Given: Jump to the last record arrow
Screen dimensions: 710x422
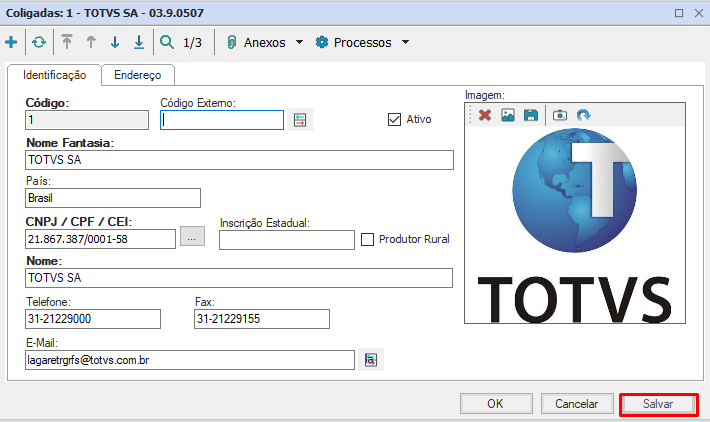Looking at the screenshot, I should (139, 42).
